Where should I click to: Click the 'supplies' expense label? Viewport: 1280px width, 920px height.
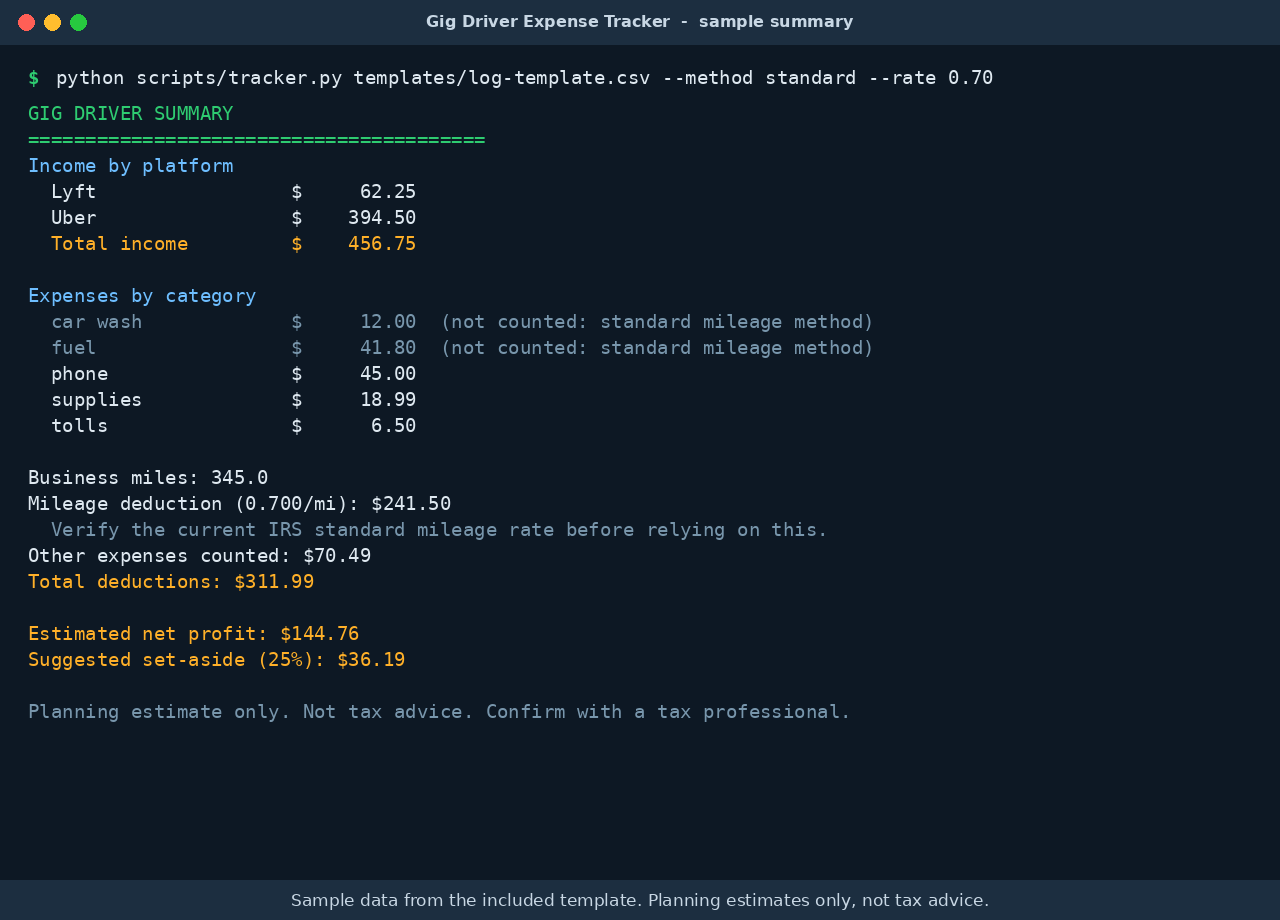click(97, 400)
